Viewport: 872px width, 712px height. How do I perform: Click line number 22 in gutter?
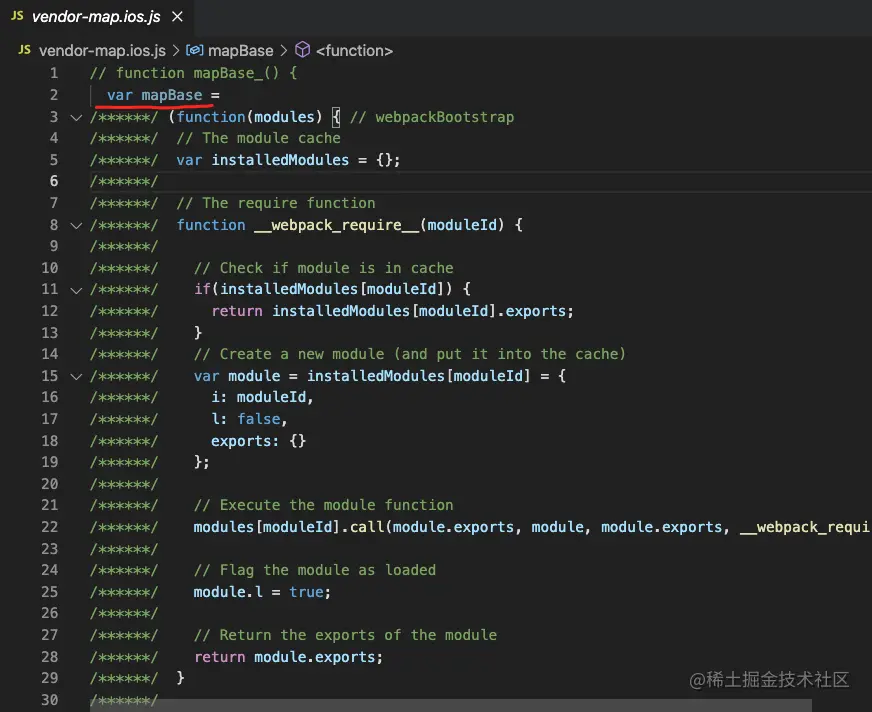pos(49,527)
